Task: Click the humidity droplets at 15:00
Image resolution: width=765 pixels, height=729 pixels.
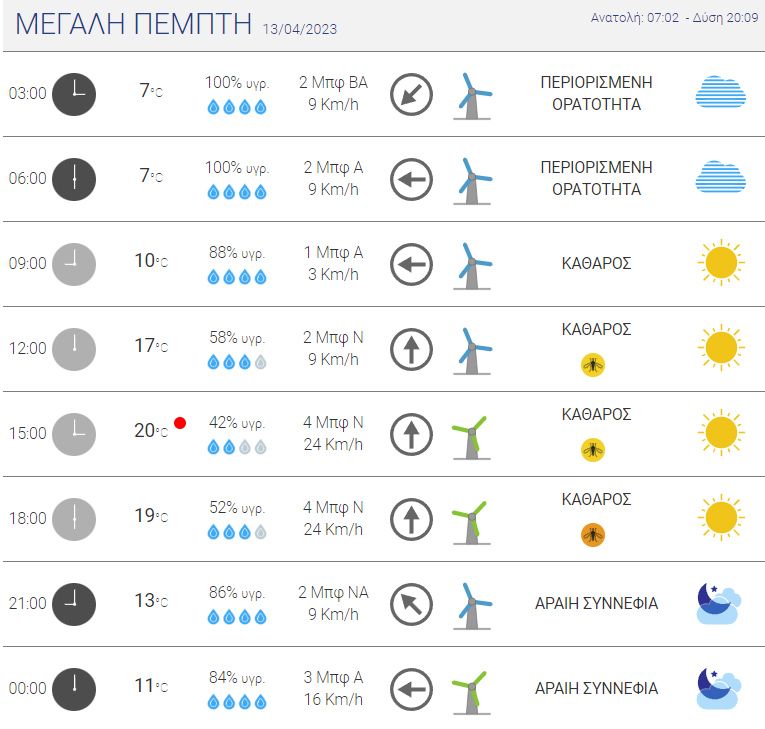Action: tap(237, 447)
